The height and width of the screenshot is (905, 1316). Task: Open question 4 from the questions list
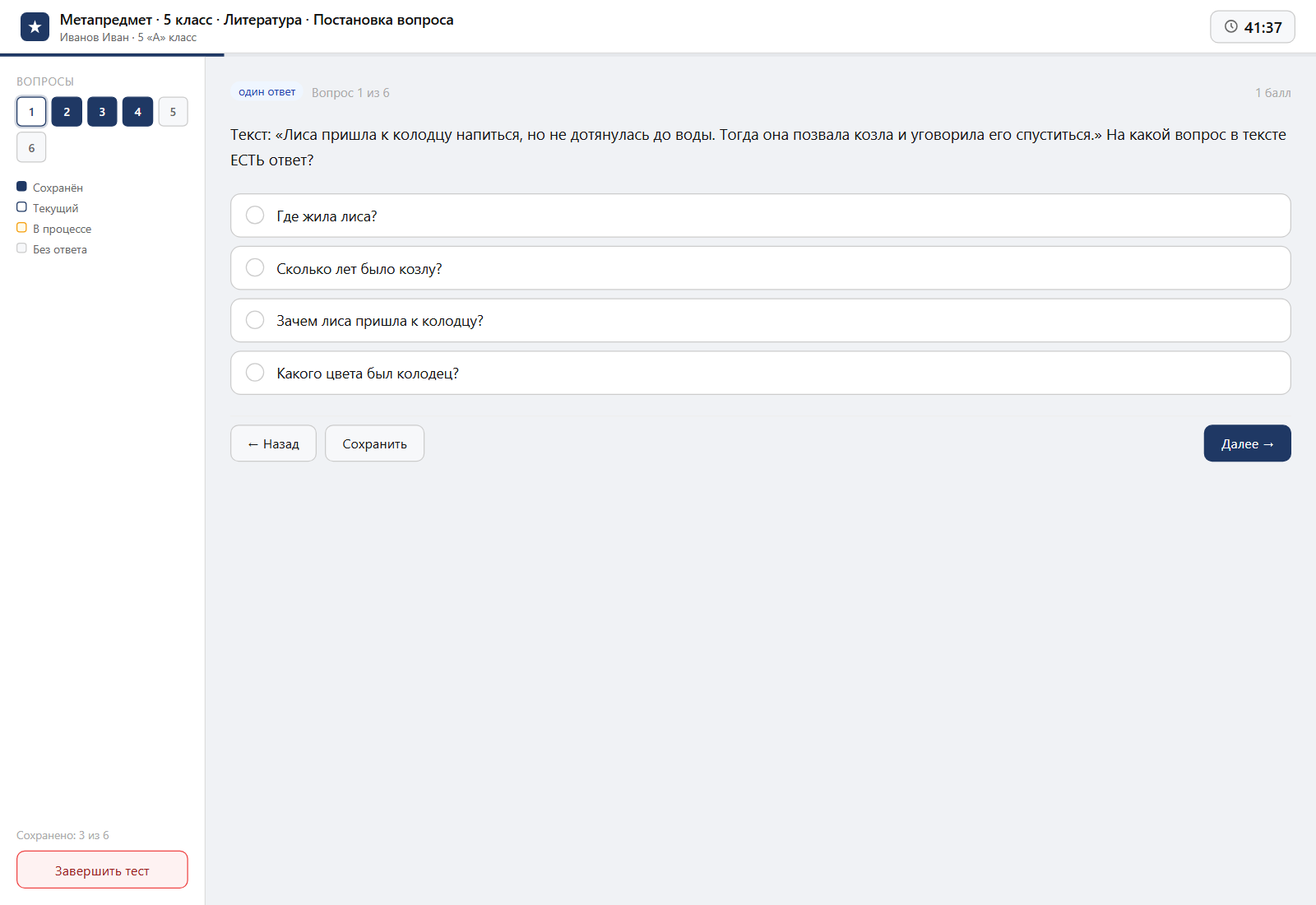[137, 112]
